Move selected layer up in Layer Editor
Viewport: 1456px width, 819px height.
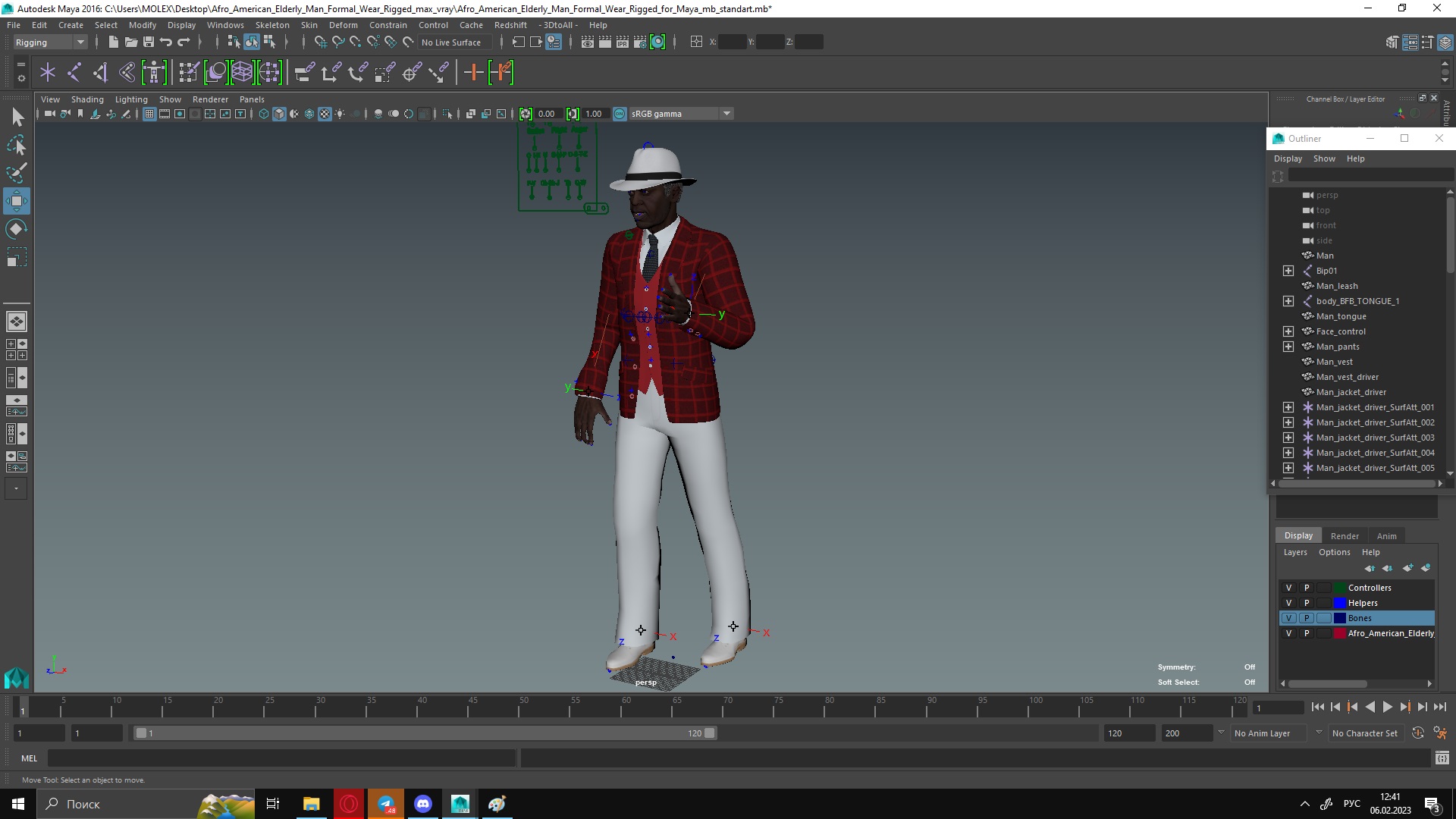click(1370, 568)
